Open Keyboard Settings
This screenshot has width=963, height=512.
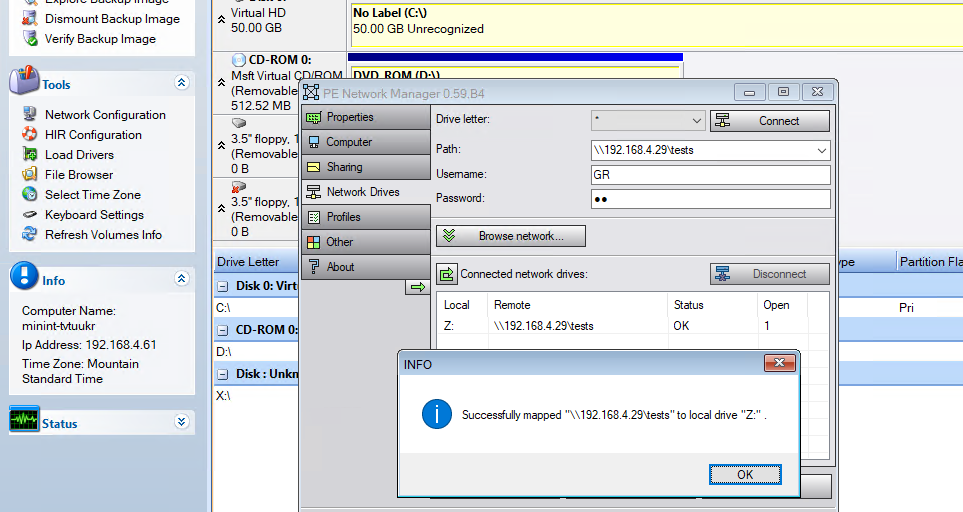(x=94, y=215)
